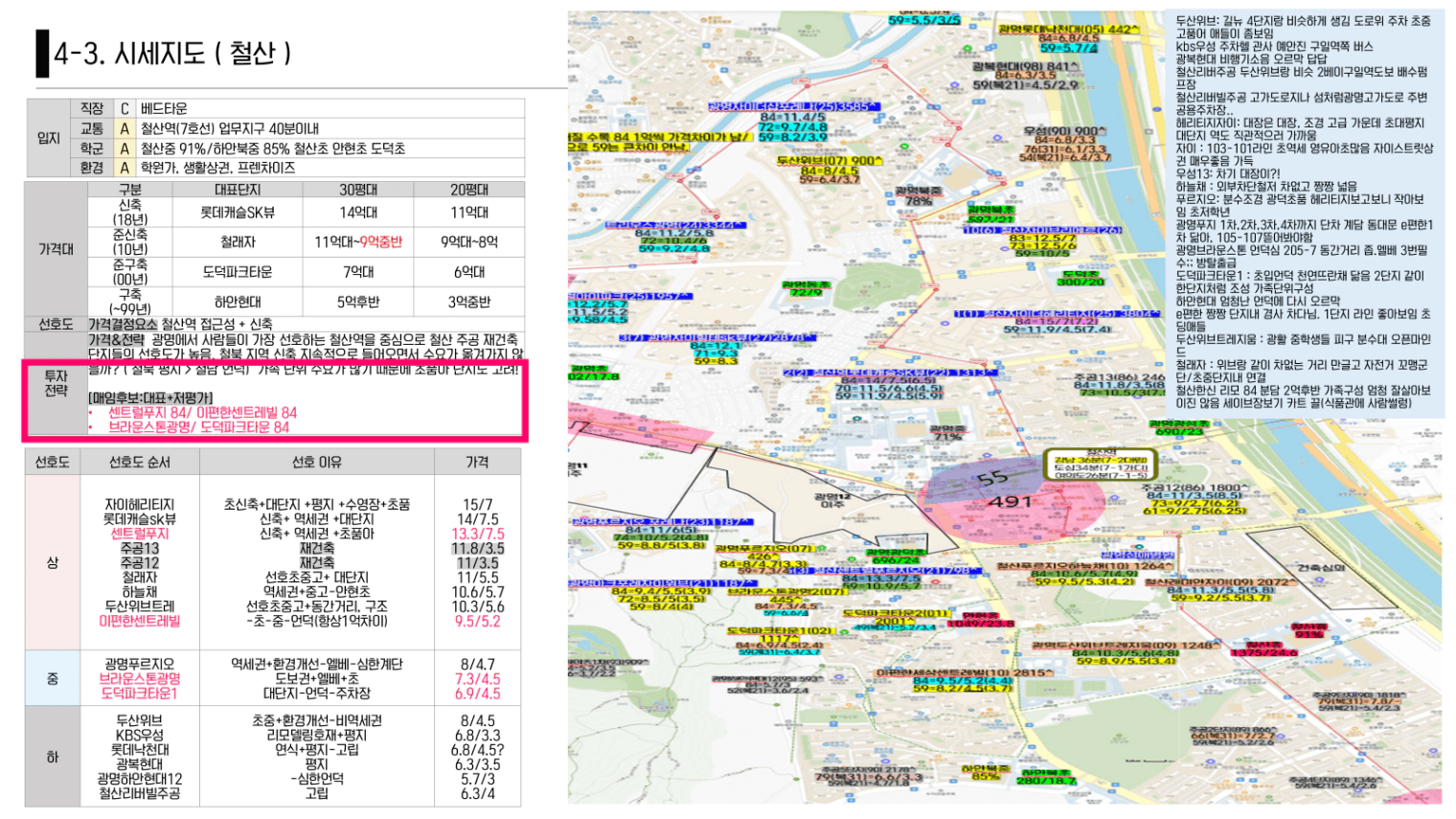This screenshot has width=1456, height=819.
Task: Click the highlighted "가격결정요소" label
Action: click(123, 325)
